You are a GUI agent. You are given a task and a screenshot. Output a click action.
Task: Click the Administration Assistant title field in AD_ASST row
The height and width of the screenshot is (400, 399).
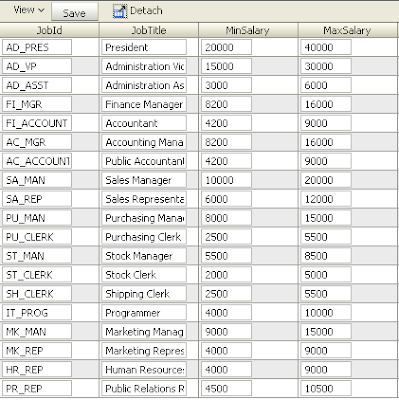tap(144, 85)
